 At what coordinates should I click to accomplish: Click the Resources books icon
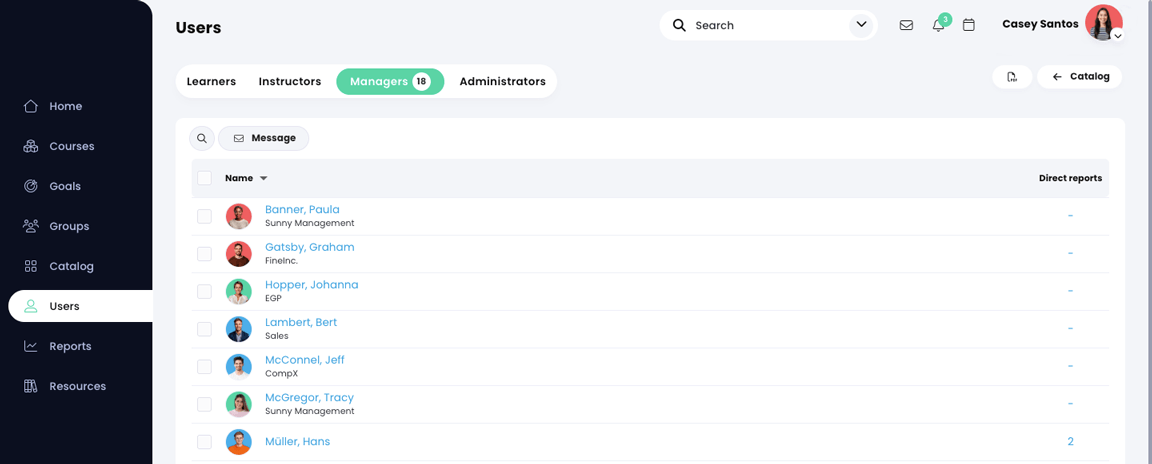(x=30, y=386)
